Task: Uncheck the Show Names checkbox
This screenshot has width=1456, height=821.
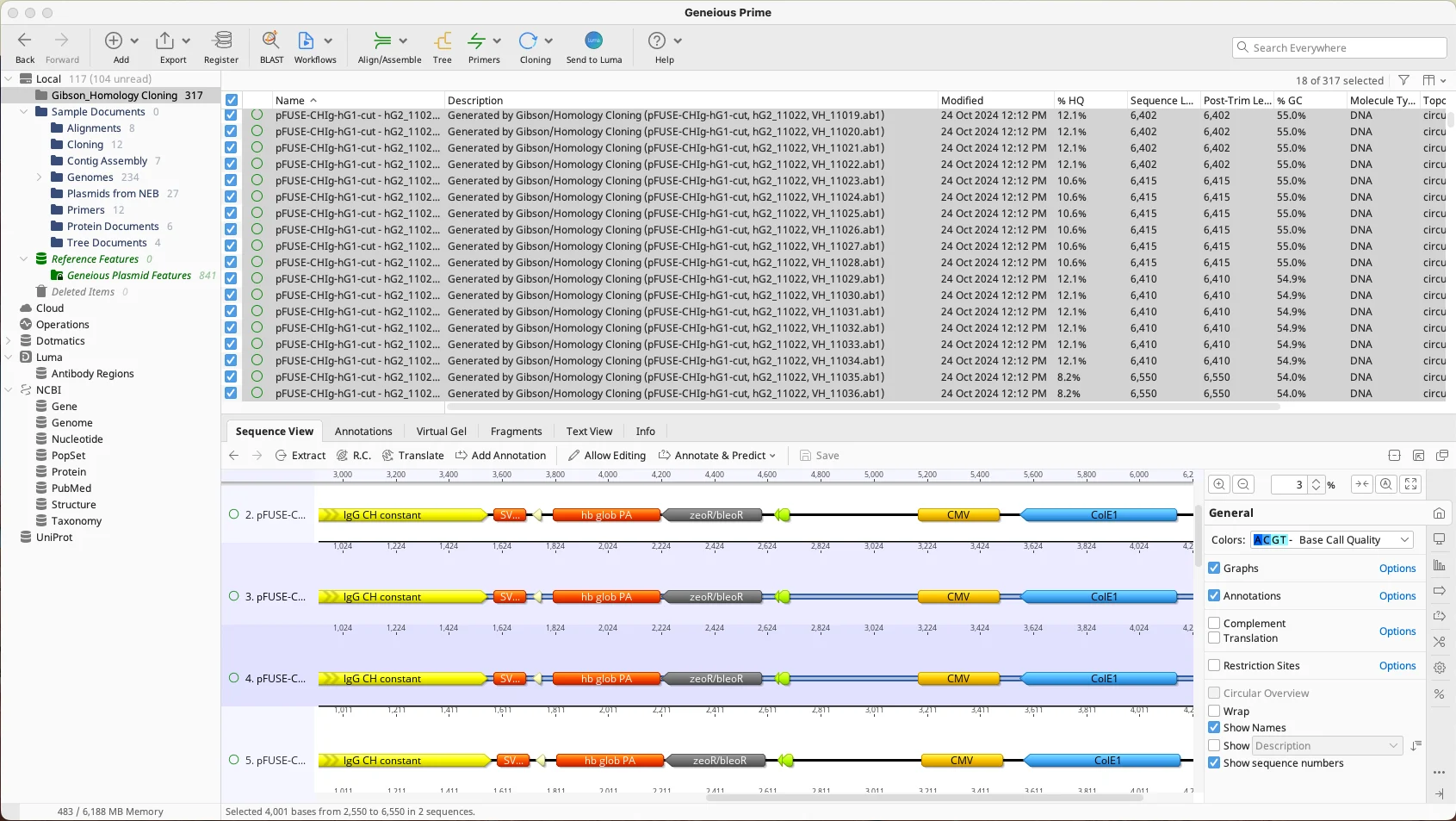Action: coord(1214,727)
